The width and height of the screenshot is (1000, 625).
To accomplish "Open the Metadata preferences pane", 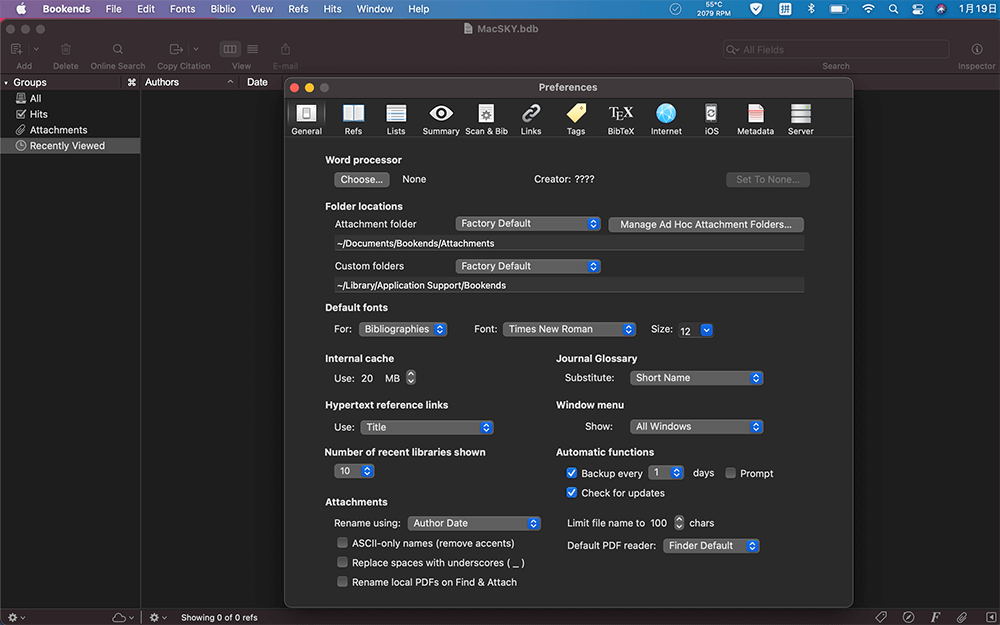I will (x=756, y=119).
